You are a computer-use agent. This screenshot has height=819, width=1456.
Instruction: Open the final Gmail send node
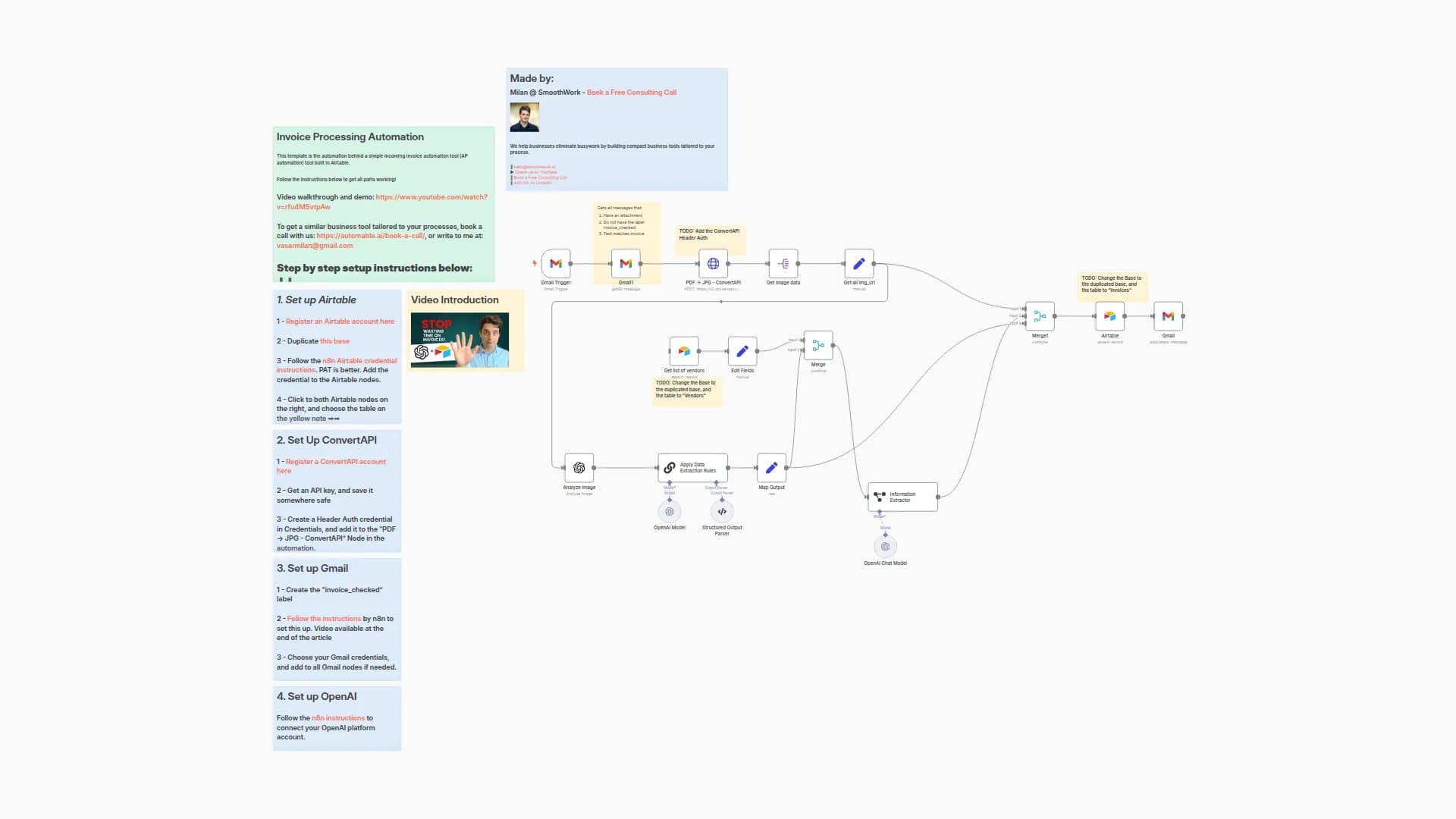coord(1168,316)
